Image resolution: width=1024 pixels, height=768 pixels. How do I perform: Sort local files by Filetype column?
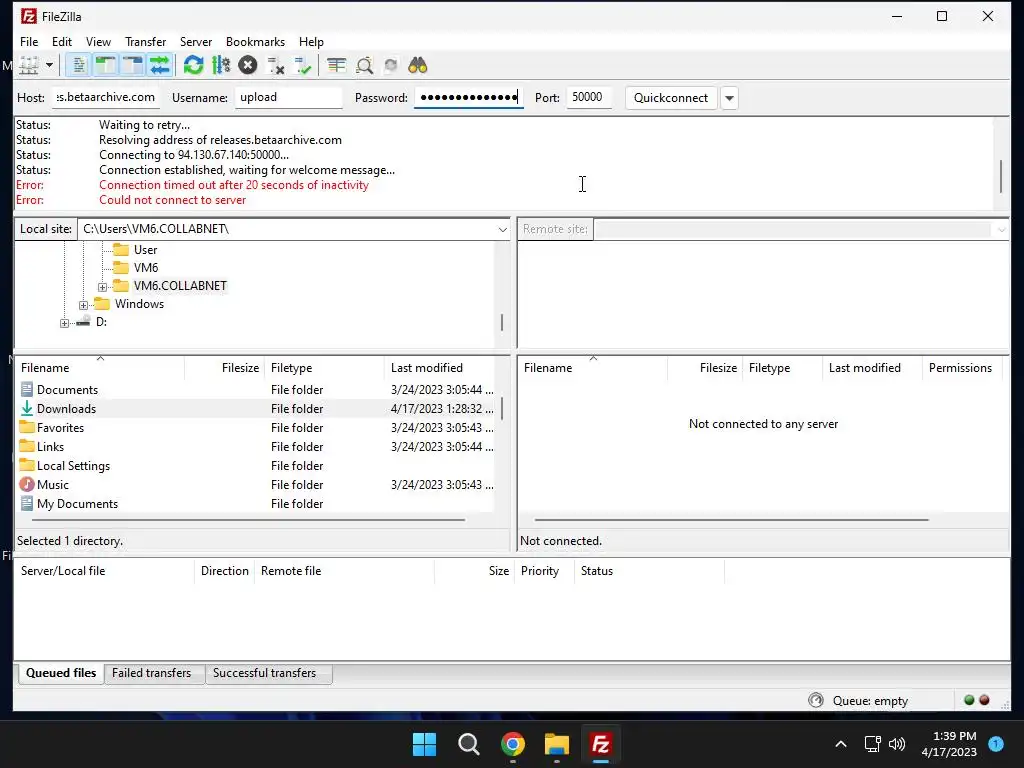[325, 368]
